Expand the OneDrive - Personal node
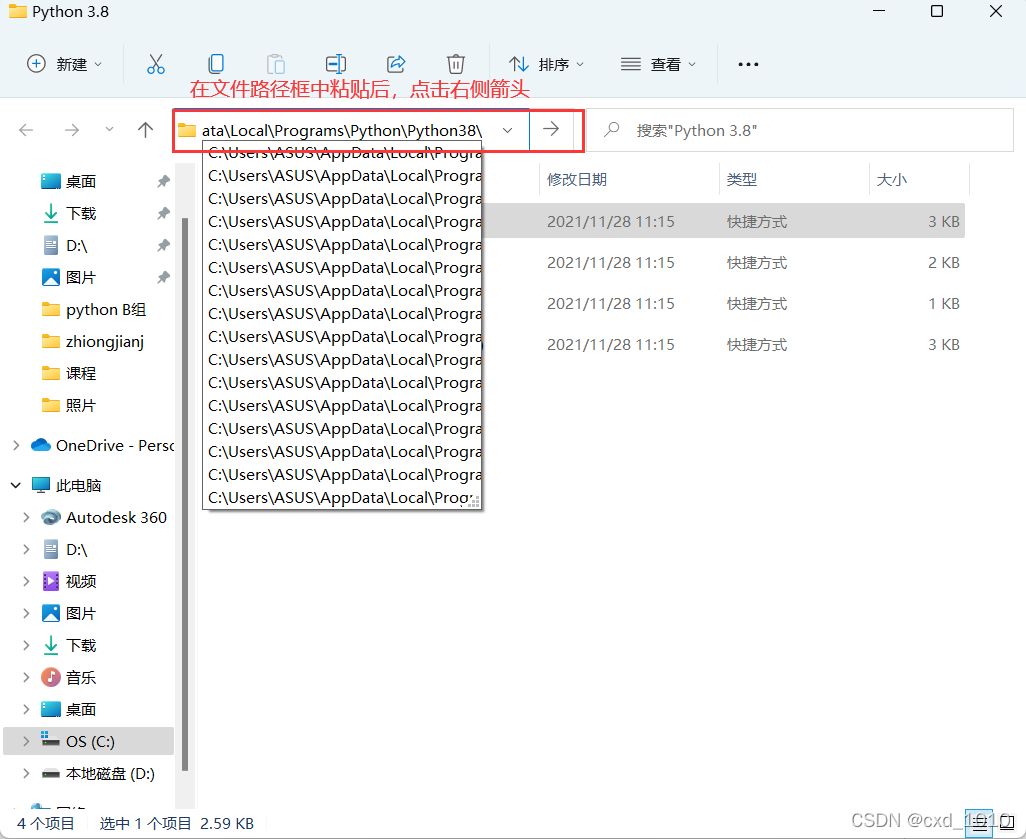 pos(16,445)
